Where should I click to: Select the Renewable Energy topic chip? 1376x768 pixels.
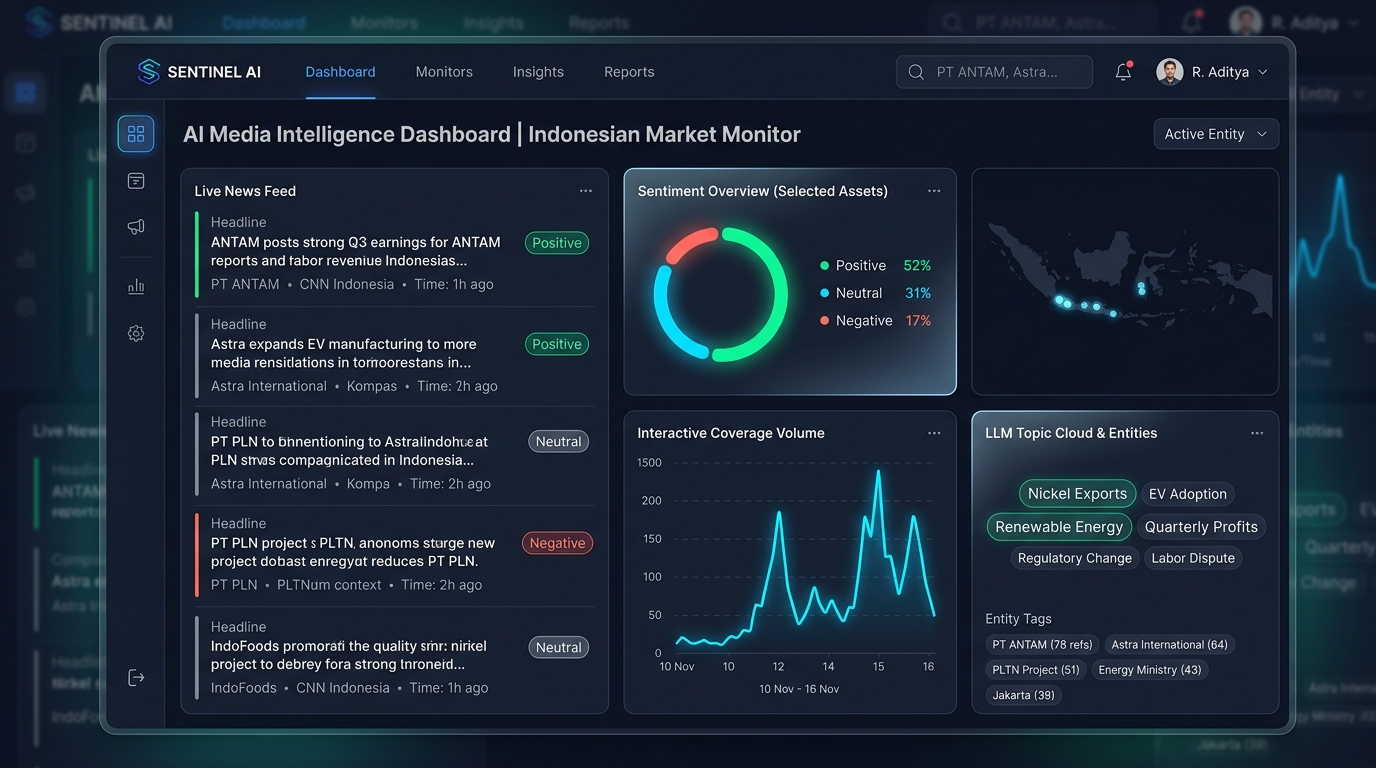1059,527
